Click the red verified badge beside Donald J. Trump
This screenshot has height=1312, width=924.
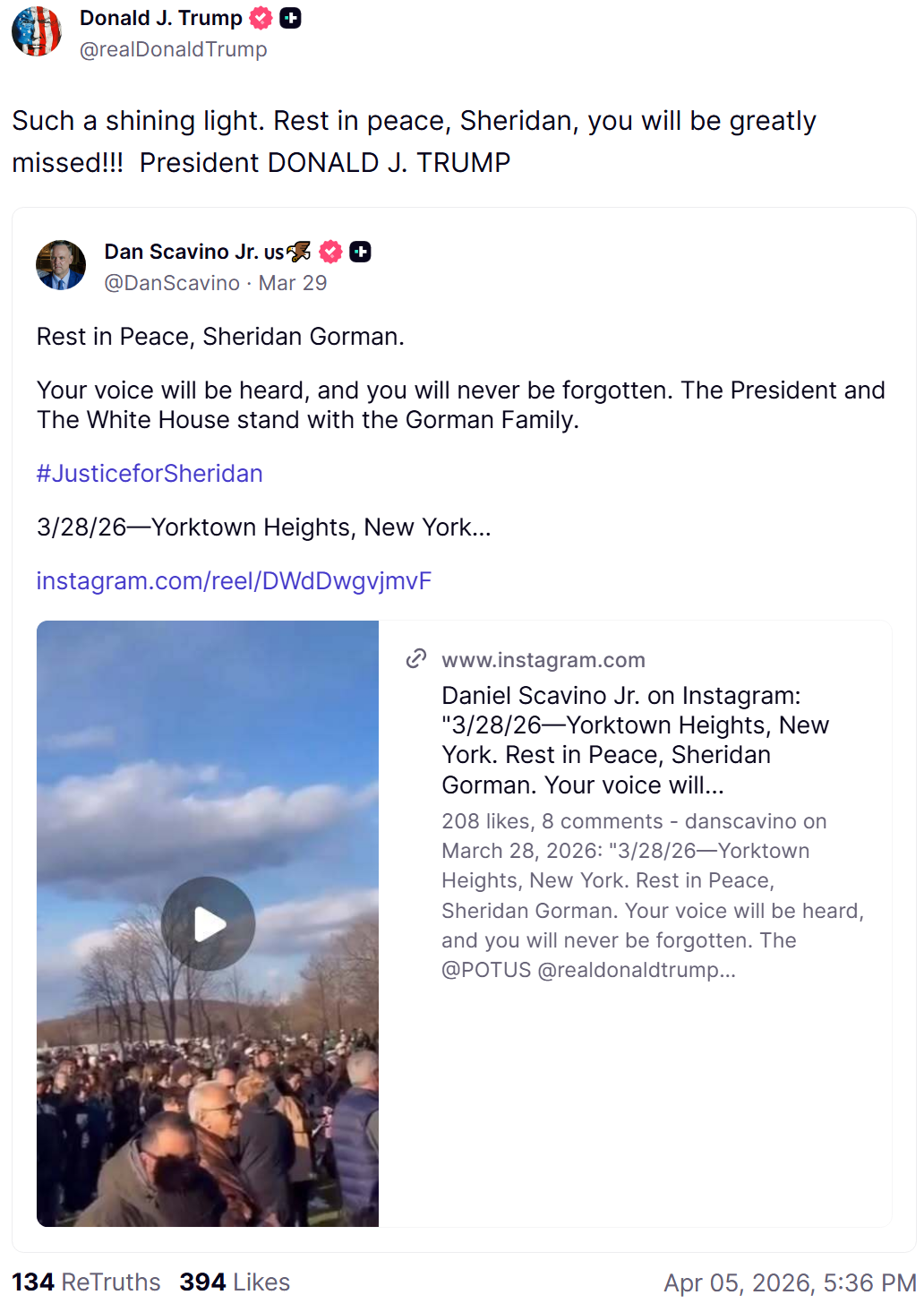coord(261,18)
